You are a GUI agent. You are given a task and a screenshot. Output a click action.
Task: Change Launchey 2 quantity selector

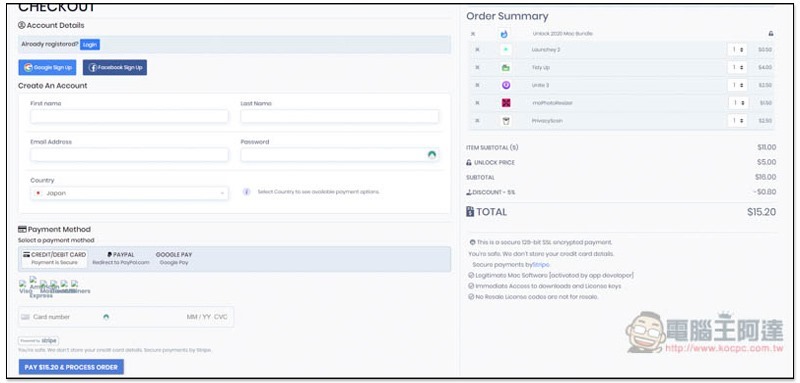pyautogui.click(x=737, y=50)
